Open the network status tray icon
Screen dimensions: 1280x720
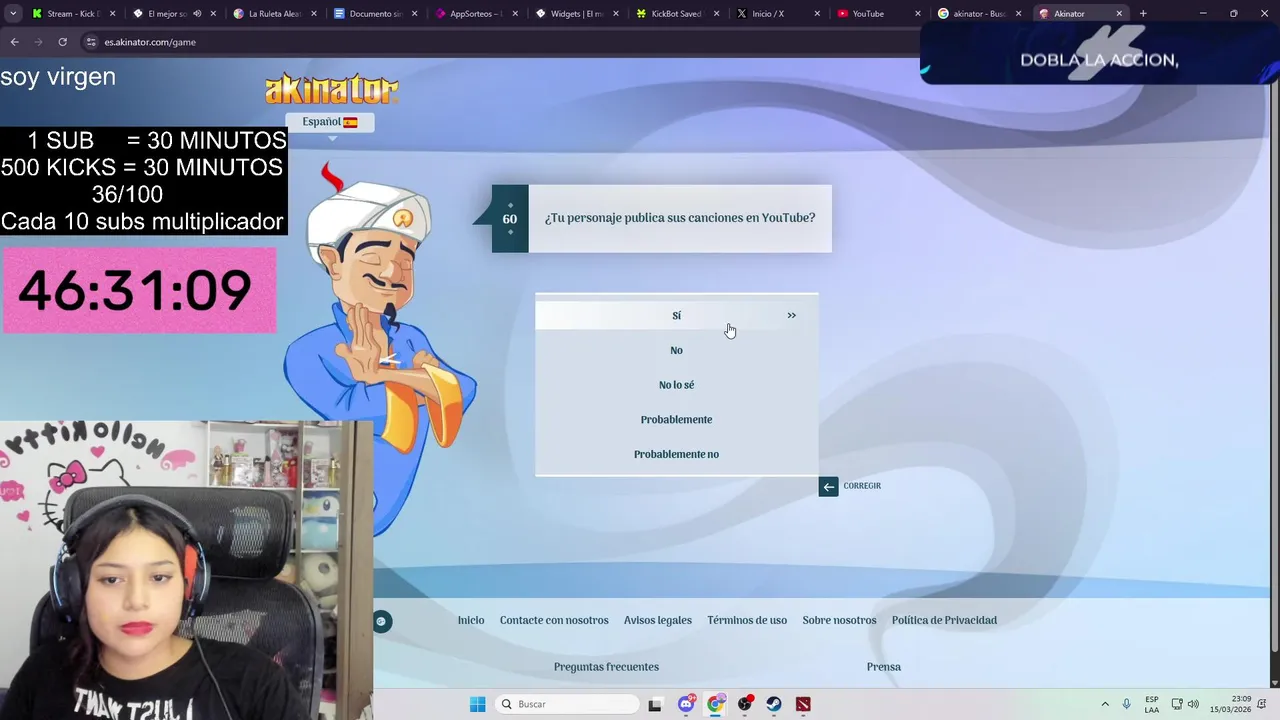pyautogui.click(x=1177, y=704)
